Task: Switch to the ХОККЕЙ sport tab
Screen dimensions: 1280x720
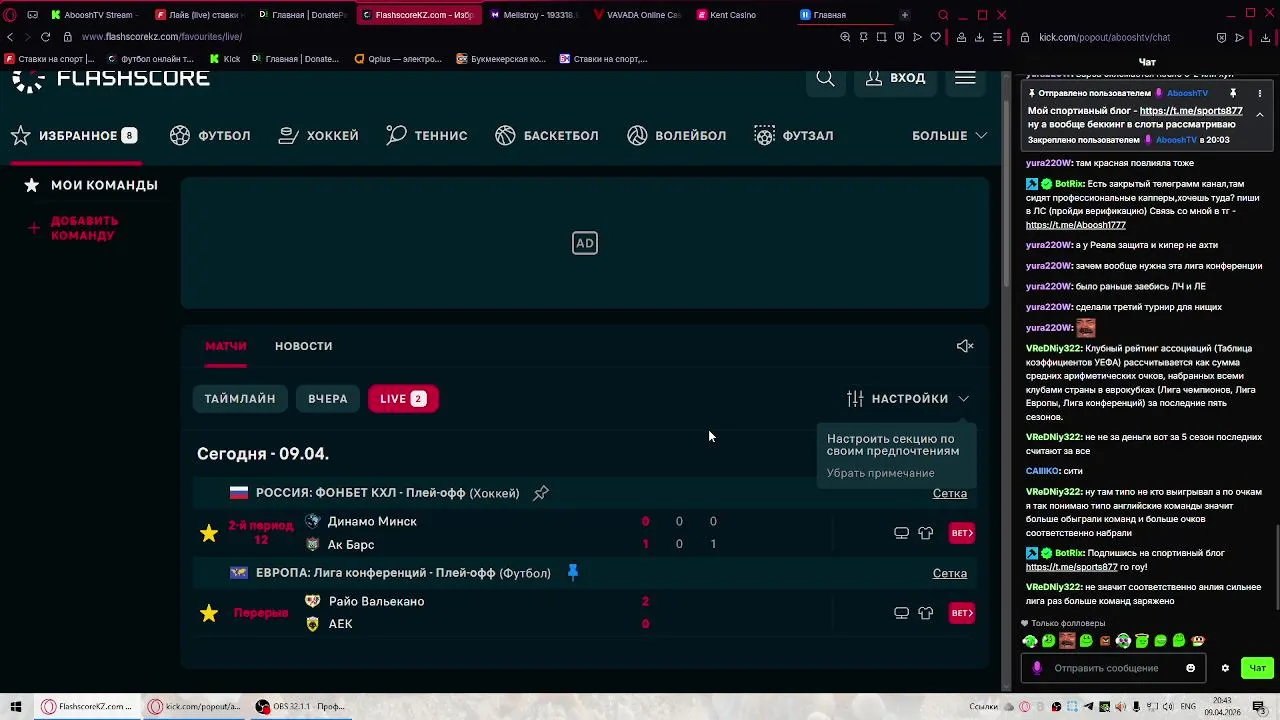Action: [x=318, y=135]
